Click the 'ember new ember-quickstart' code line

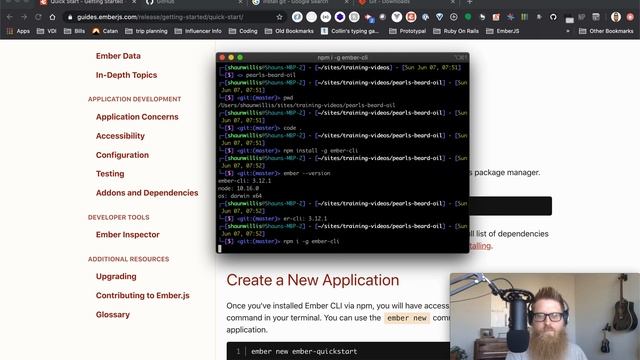[304, 351]
